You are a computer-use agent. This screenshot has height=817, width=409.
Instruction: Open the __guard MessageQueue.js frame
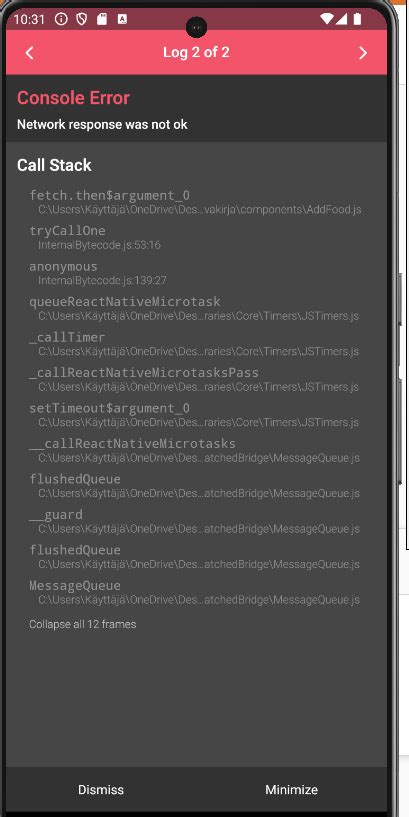point(195,521)
